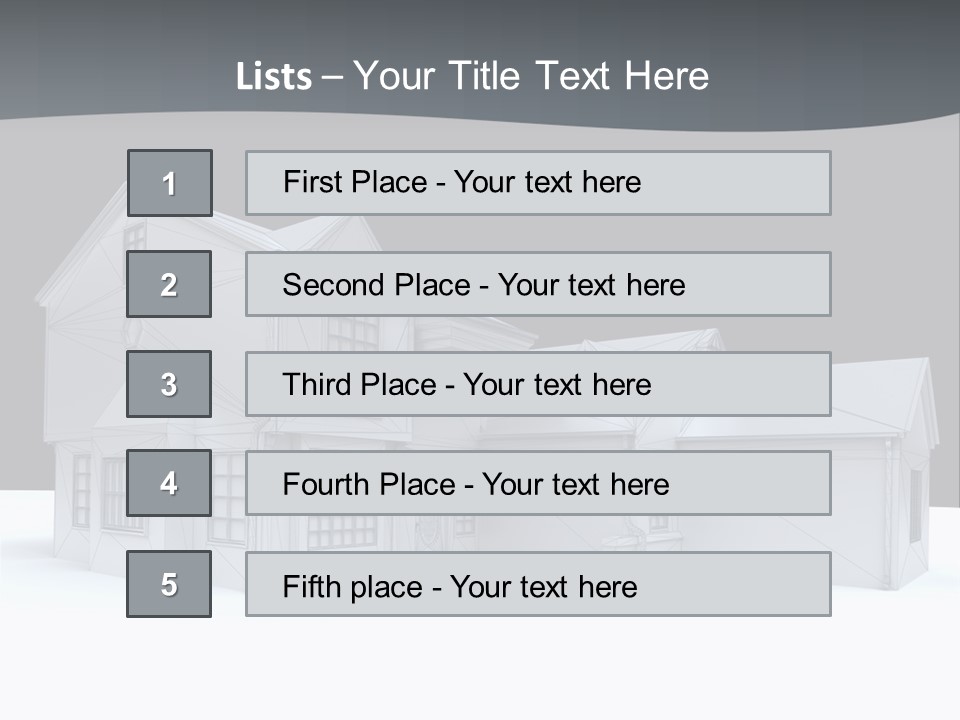Image resolution: width=960 pixels, height=720 pixels.
Task: Click the "First Place - Your text here" box
Action: pos(538,183)
